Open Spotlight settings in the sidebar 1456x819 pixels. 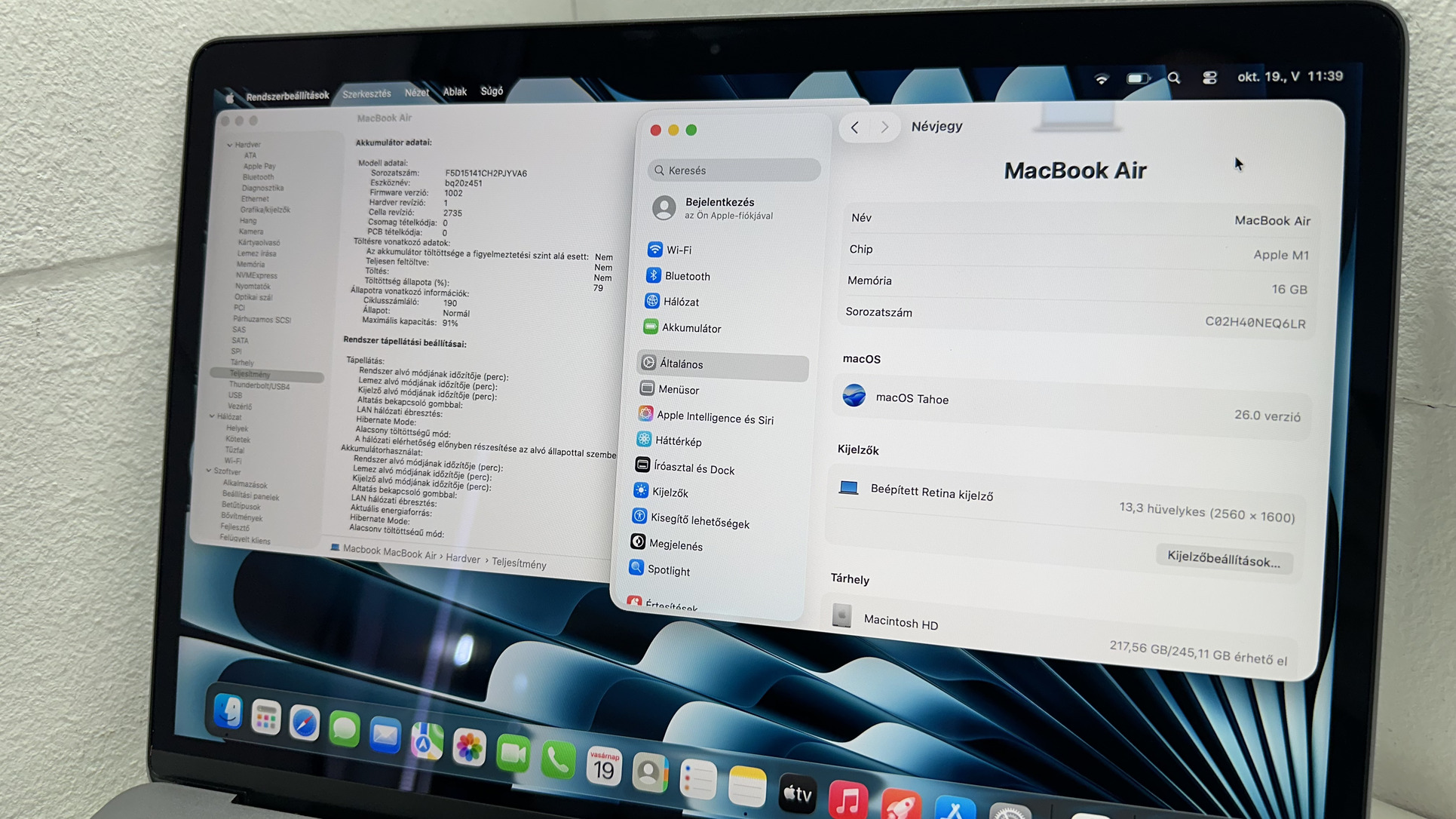tap(668, 571)
